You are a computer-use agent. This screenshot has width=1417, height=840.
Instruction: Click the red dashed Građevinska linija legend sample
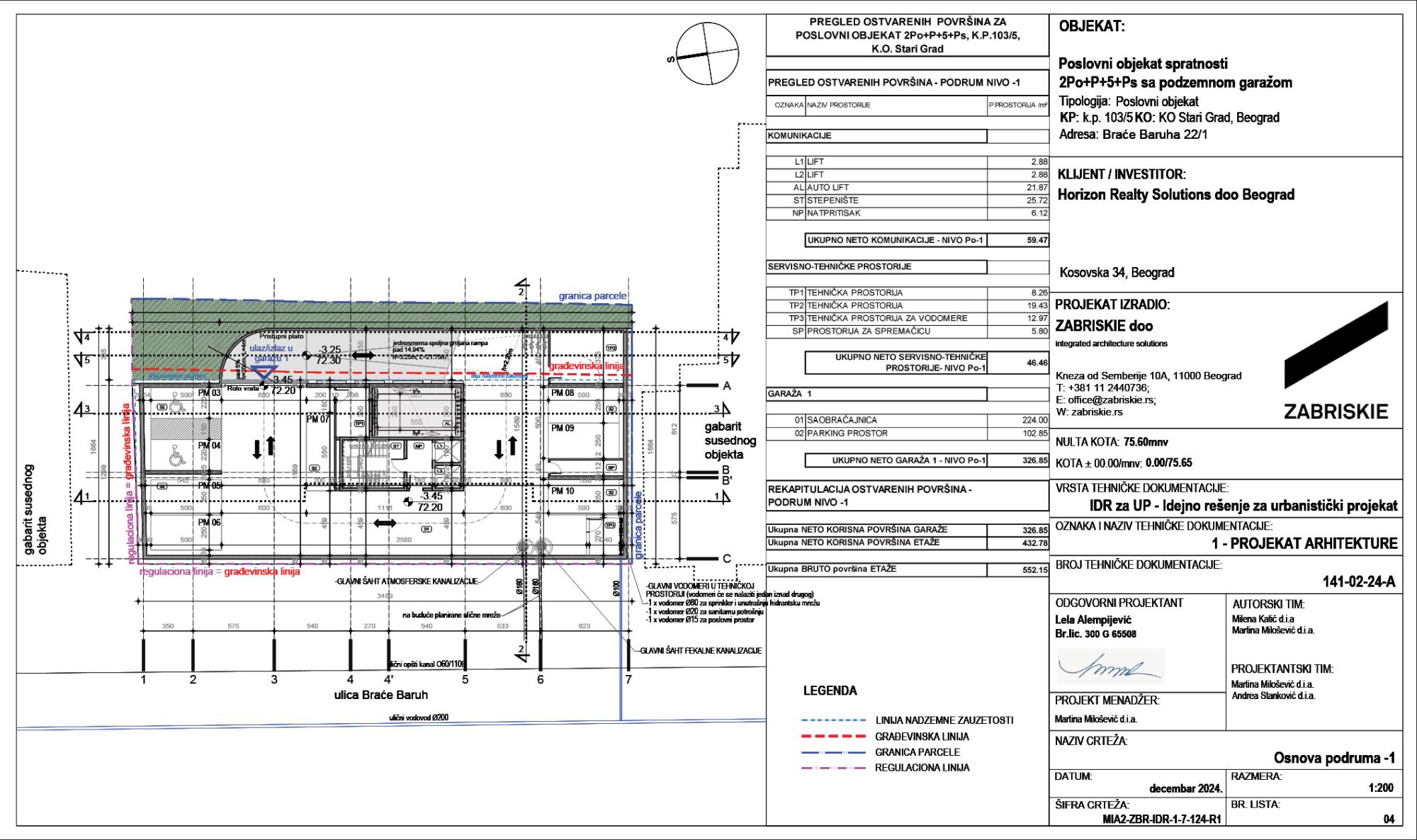833,737
